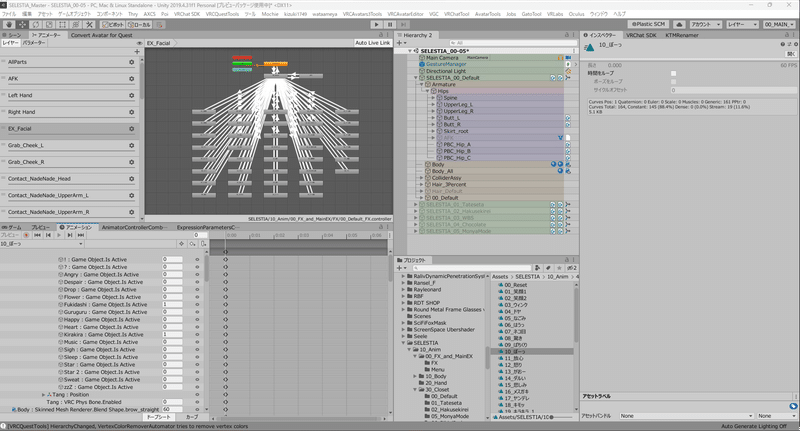Expand 10_Body folder in Project
Viewport: 800px width, 431px height.
(x=415, y=376)
